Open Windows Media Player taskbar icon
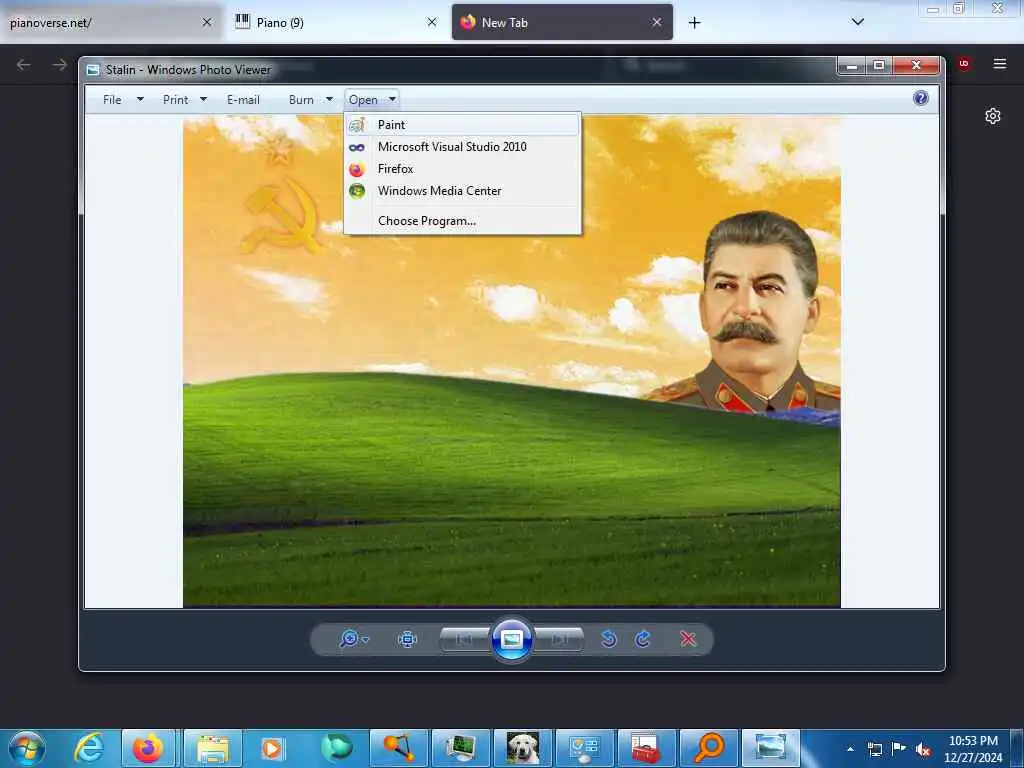 (272, 748)
